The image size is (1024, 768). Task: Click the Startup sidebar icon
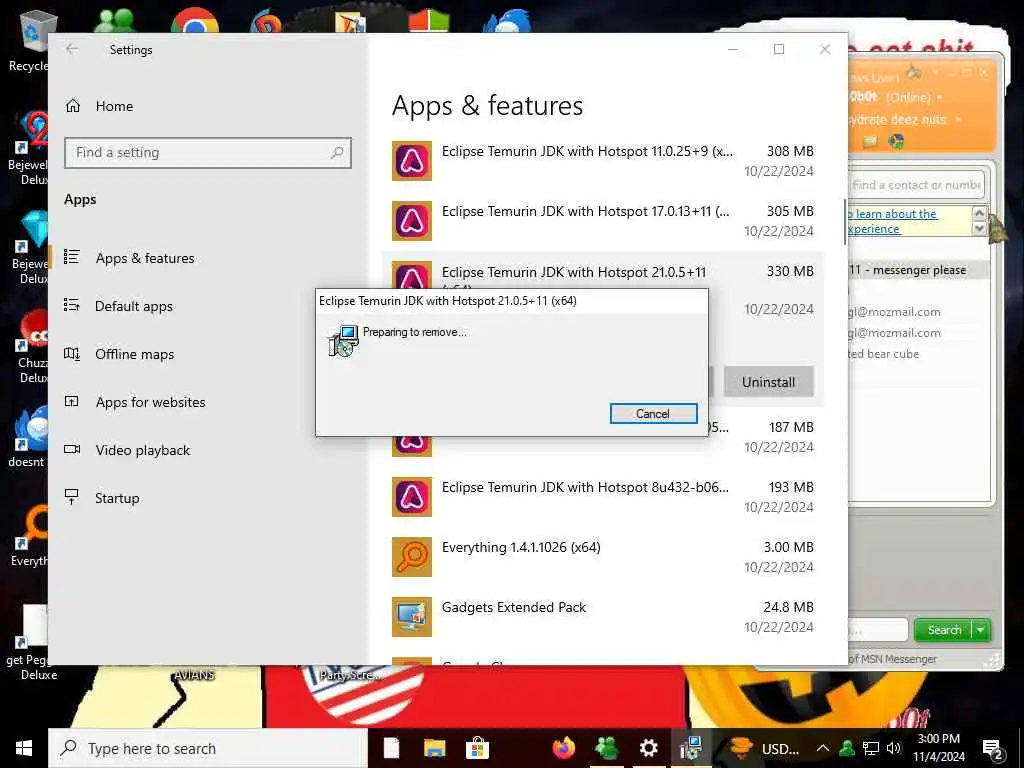pyautogui.click(x=72, y=497)
